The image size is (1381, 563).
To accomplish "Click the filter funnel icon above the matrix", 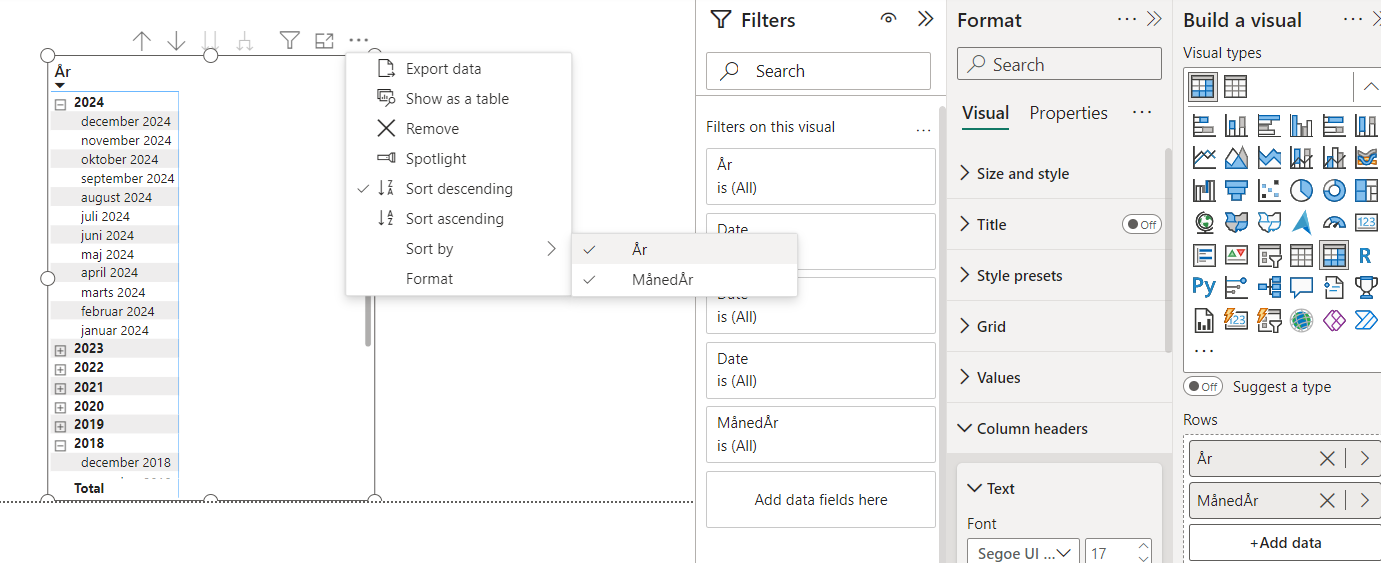I will (289, 40).
